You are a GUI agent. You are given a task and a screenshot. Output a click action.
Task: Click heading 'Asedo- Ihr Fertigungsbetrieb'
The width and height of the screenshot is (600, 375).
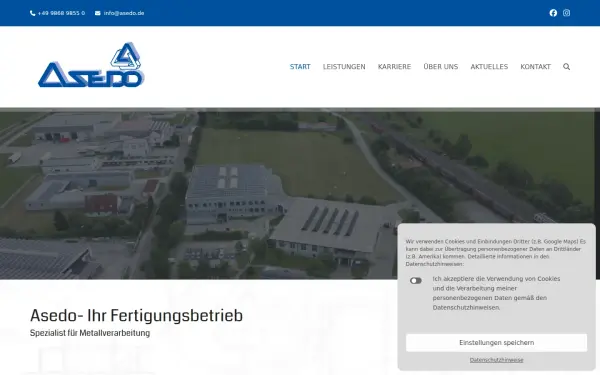pos(136,316)
